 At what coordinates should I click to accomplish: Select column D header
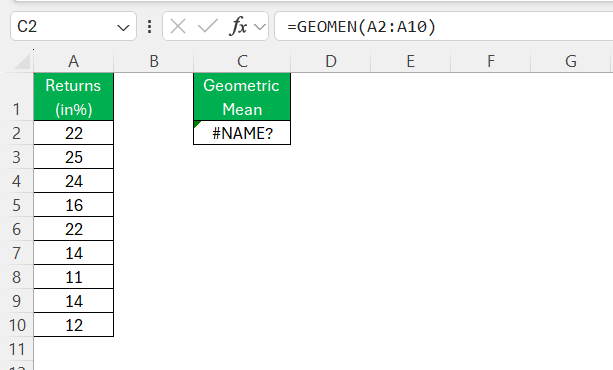click(331, 61)
